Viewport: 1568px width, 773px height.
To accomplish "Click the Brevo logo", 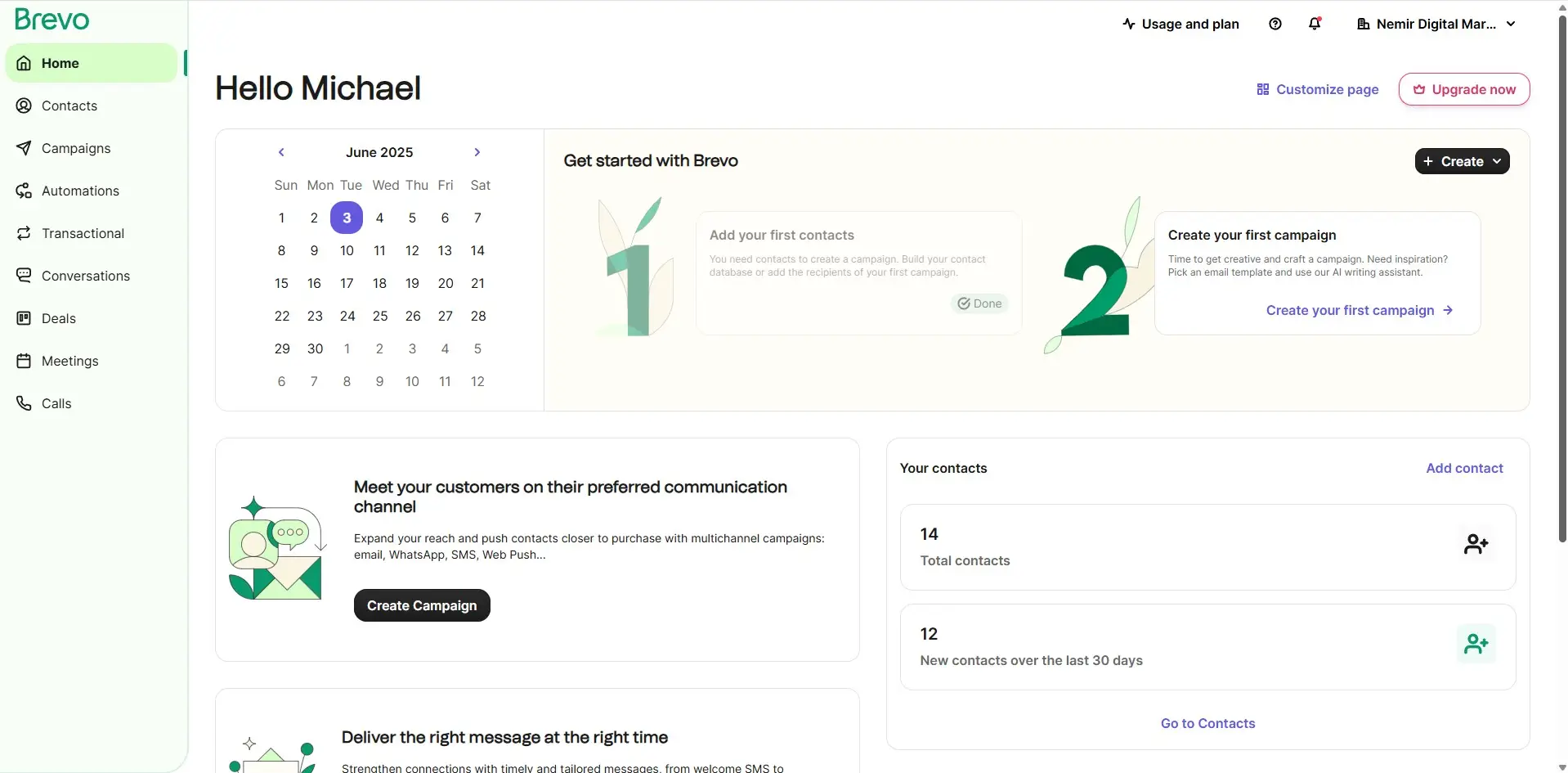I will (x=52, y=20).
